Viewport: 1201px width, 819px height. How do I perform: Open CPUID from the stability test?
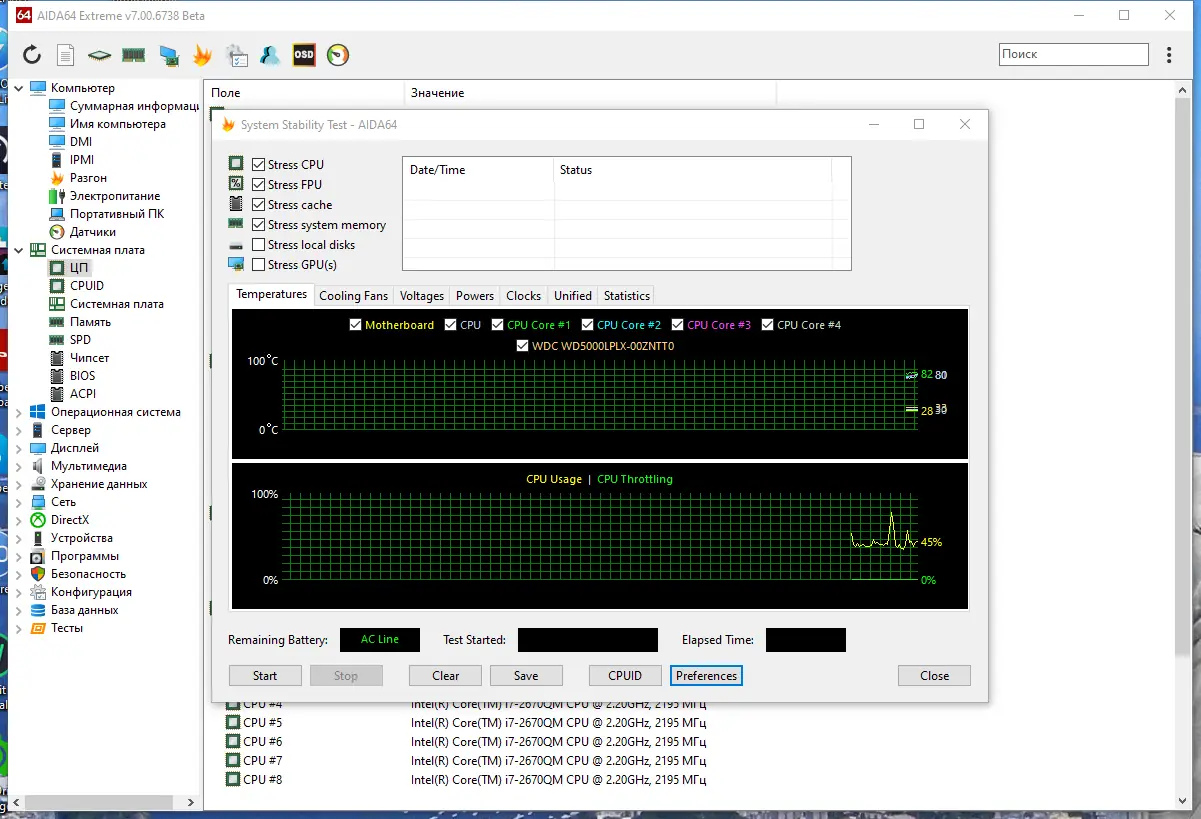pyautogui.click(x=626, y=676)
